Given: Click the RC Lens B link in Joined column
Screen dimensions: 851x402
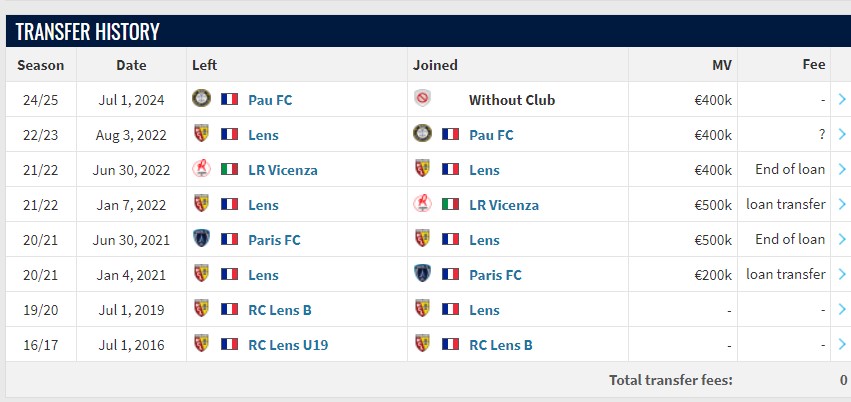Looking at the screenshot, I should (501, 345).
